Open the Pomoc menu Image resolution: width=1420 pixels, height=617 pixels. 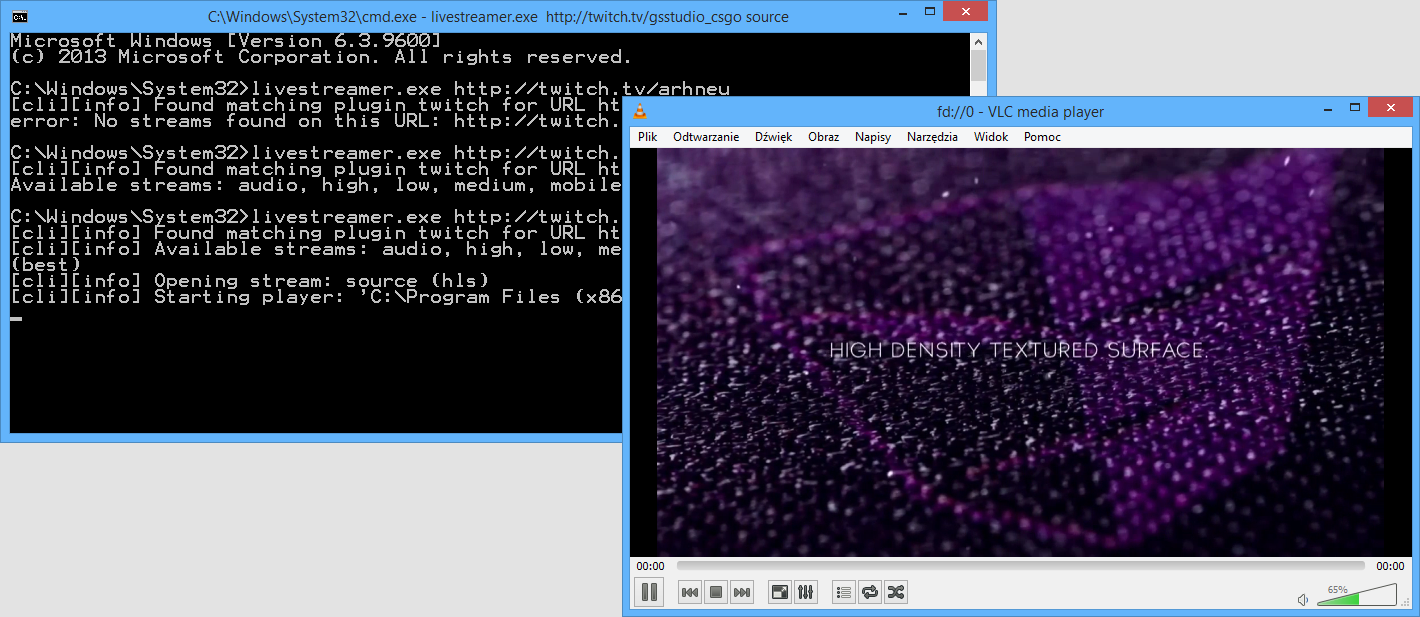point(1042,137)
